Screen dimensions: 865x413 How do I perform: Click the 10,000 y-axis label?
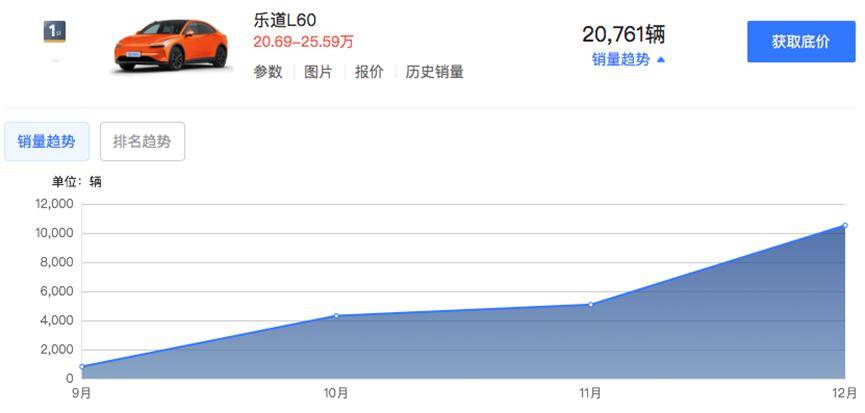click(x=55, y=233)
